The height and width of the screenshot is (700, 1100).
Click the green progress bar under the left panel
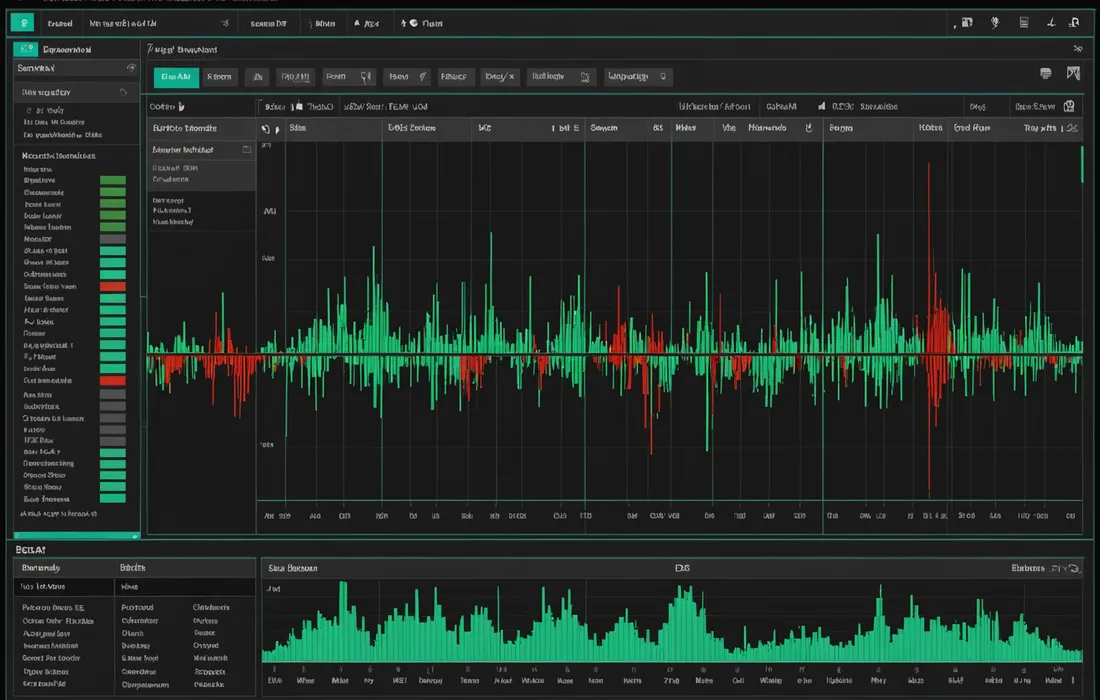point(77,536)
